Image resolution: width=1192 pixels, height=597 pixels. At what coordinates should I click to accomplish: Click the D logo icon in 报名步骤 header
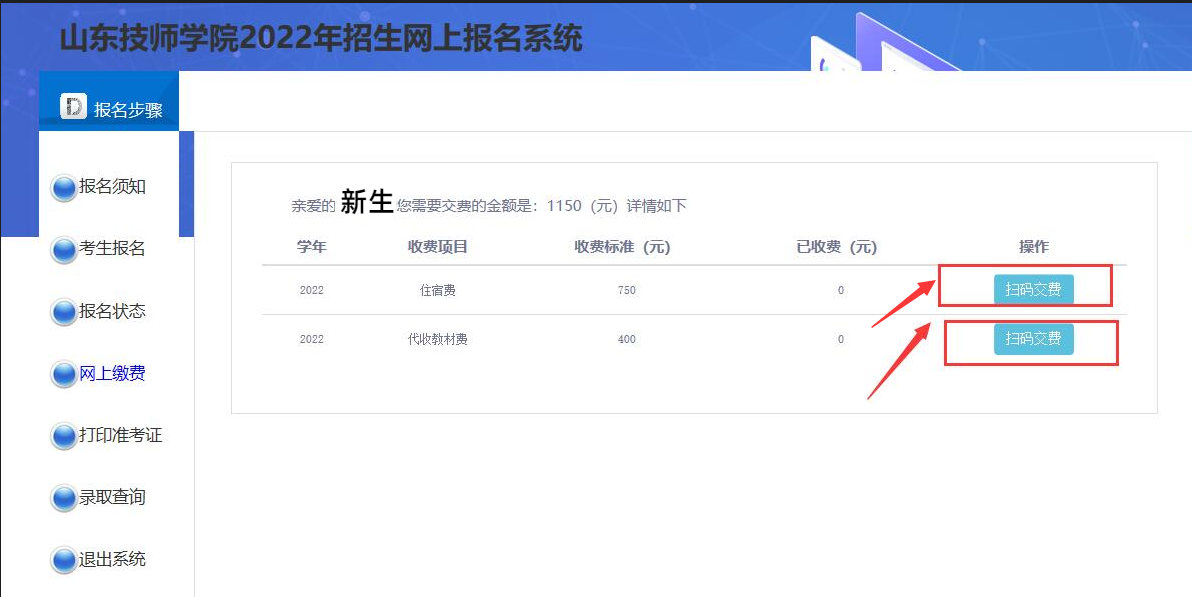[x=73, y=107]
